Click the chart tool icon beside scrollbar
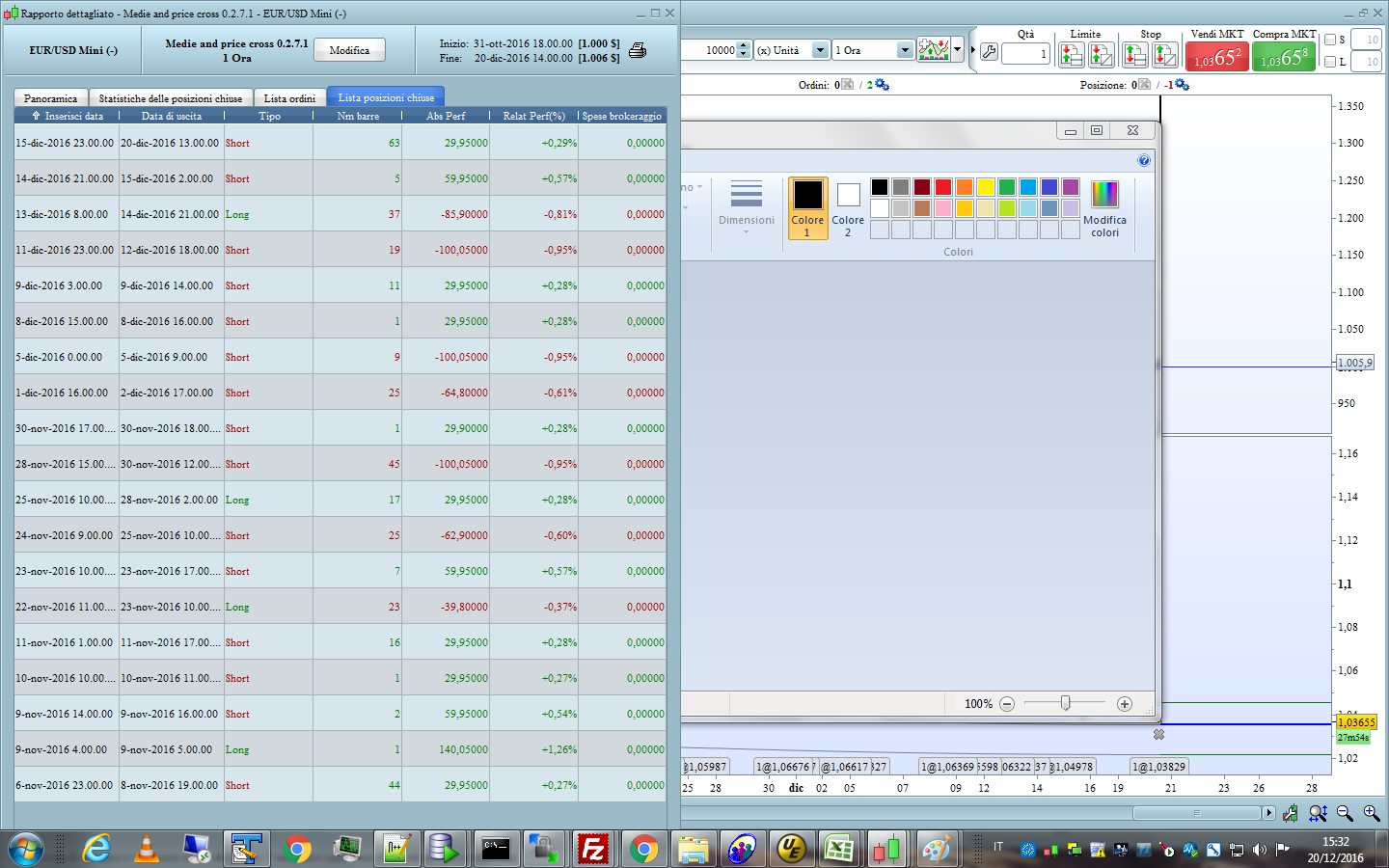This screenshot has width=1389, height=868. tap(1291, 813)
